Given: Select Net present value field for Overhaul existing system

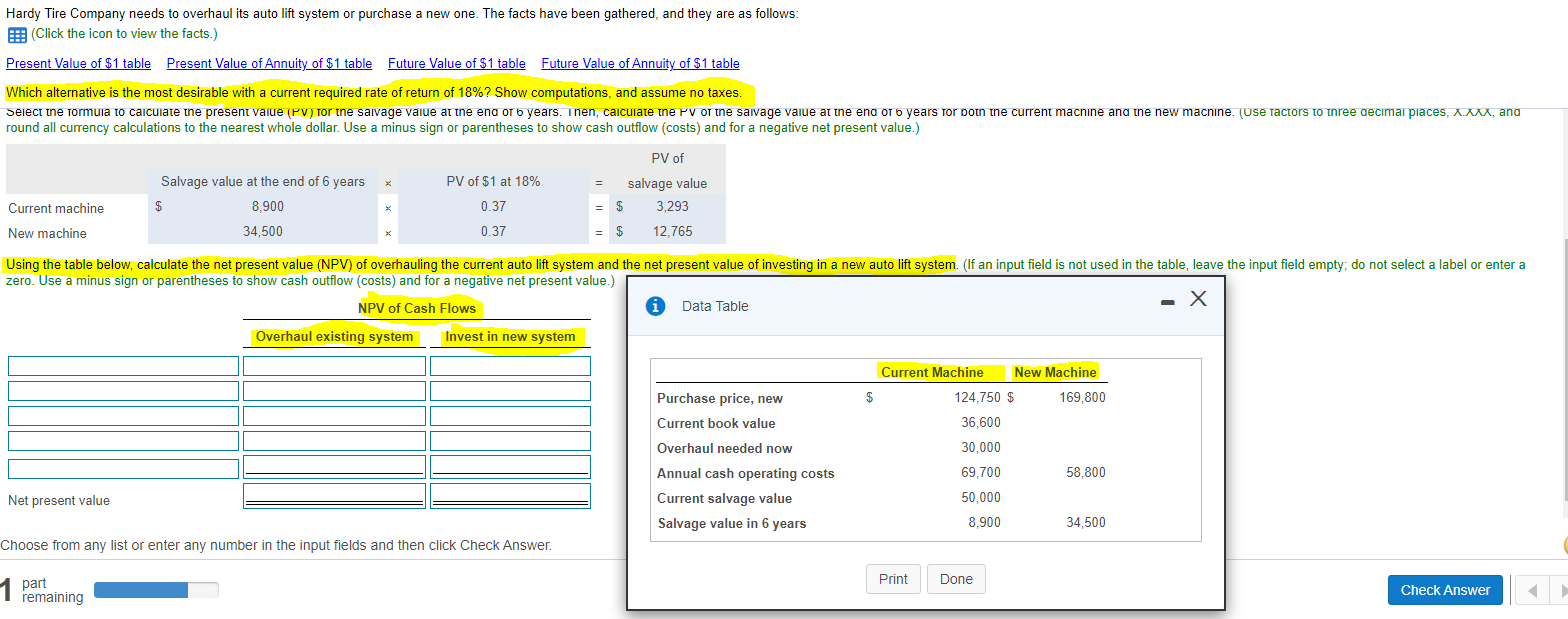Looking at the screenshot, I should pyautogui.click(x=335, y=496).
